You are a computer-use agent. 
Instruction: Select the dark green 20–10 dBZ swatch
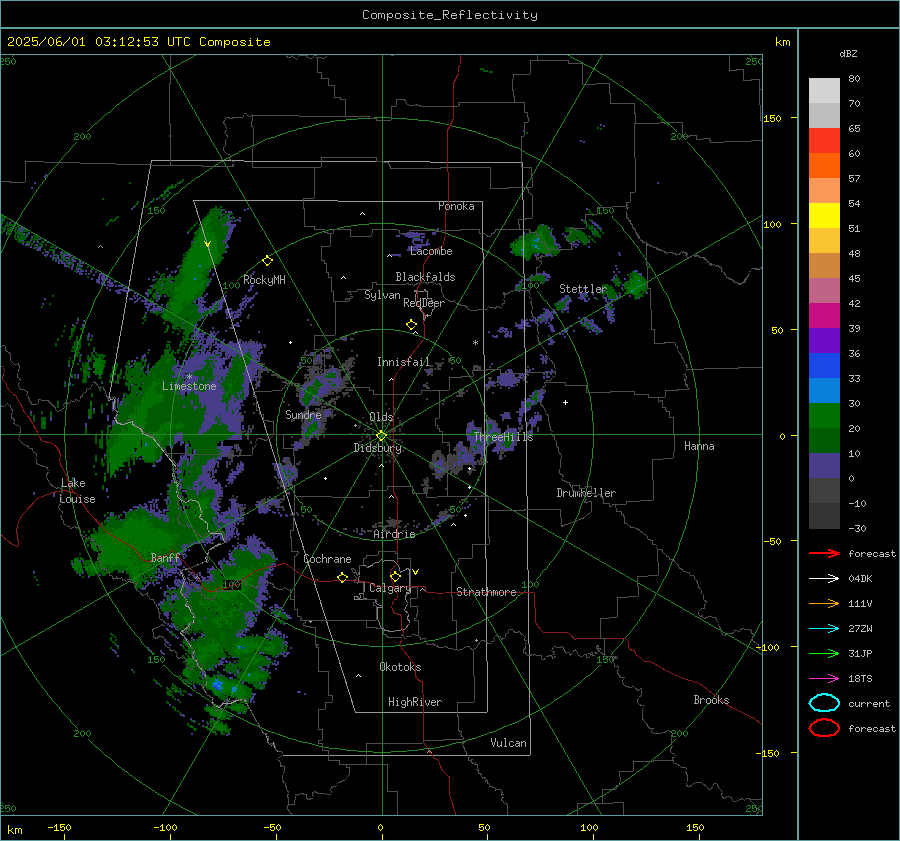824,440
